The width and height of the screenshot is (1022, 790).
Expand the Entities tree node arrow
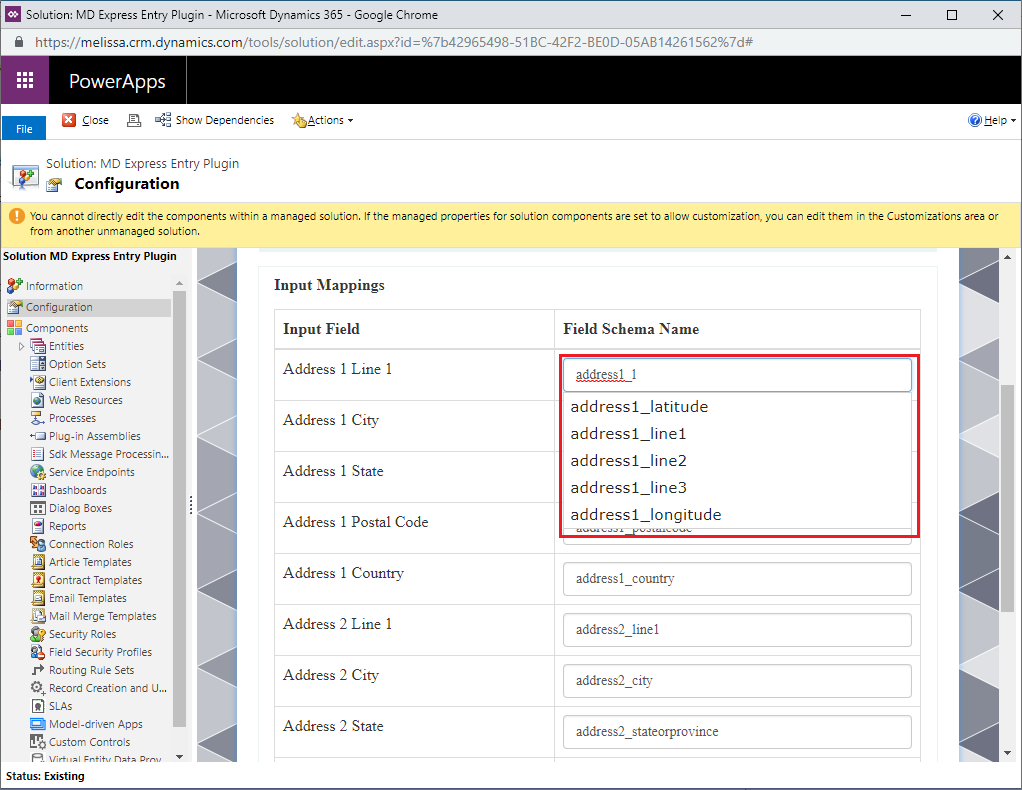(x=21, y=346)
